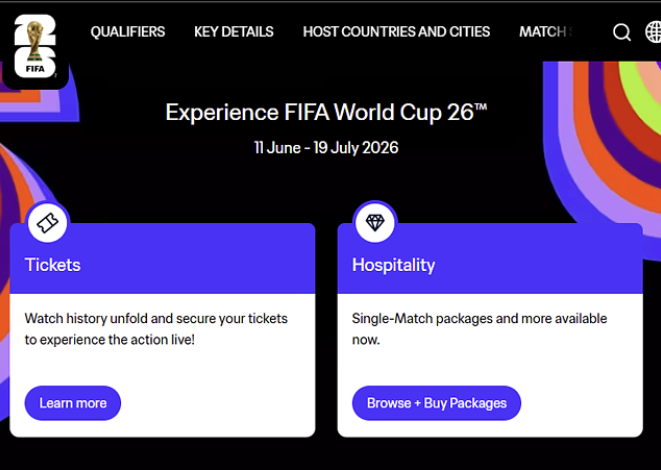Viewport: 661px width, 470px height.
Task: Click the Tickets card heading
Action: pos(53,265)
